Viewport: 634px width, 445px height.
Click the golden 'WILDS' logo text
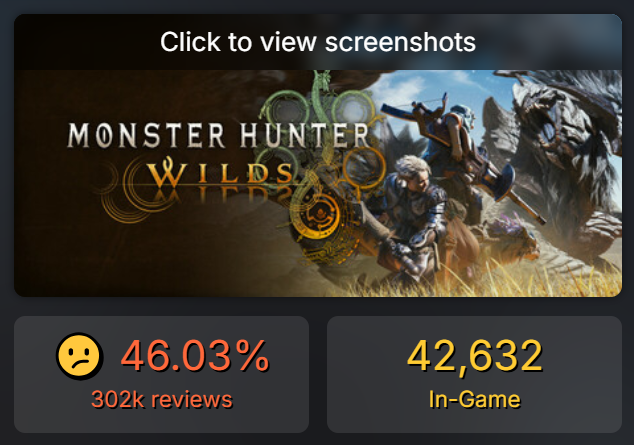220,174
